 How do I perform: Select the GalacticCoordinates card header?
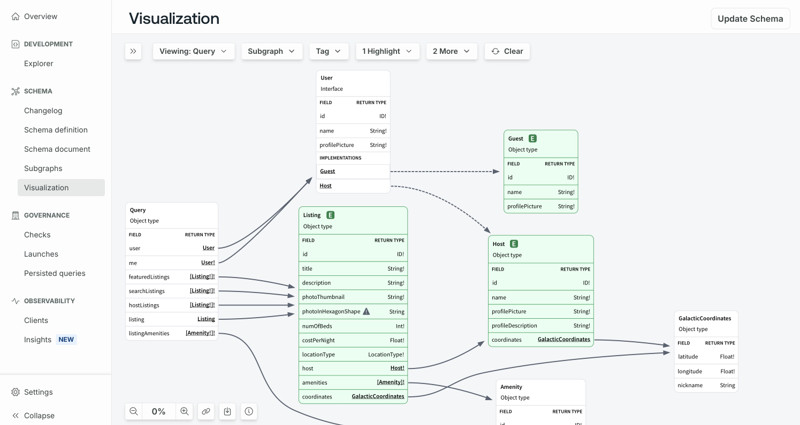tap(706, 323)
